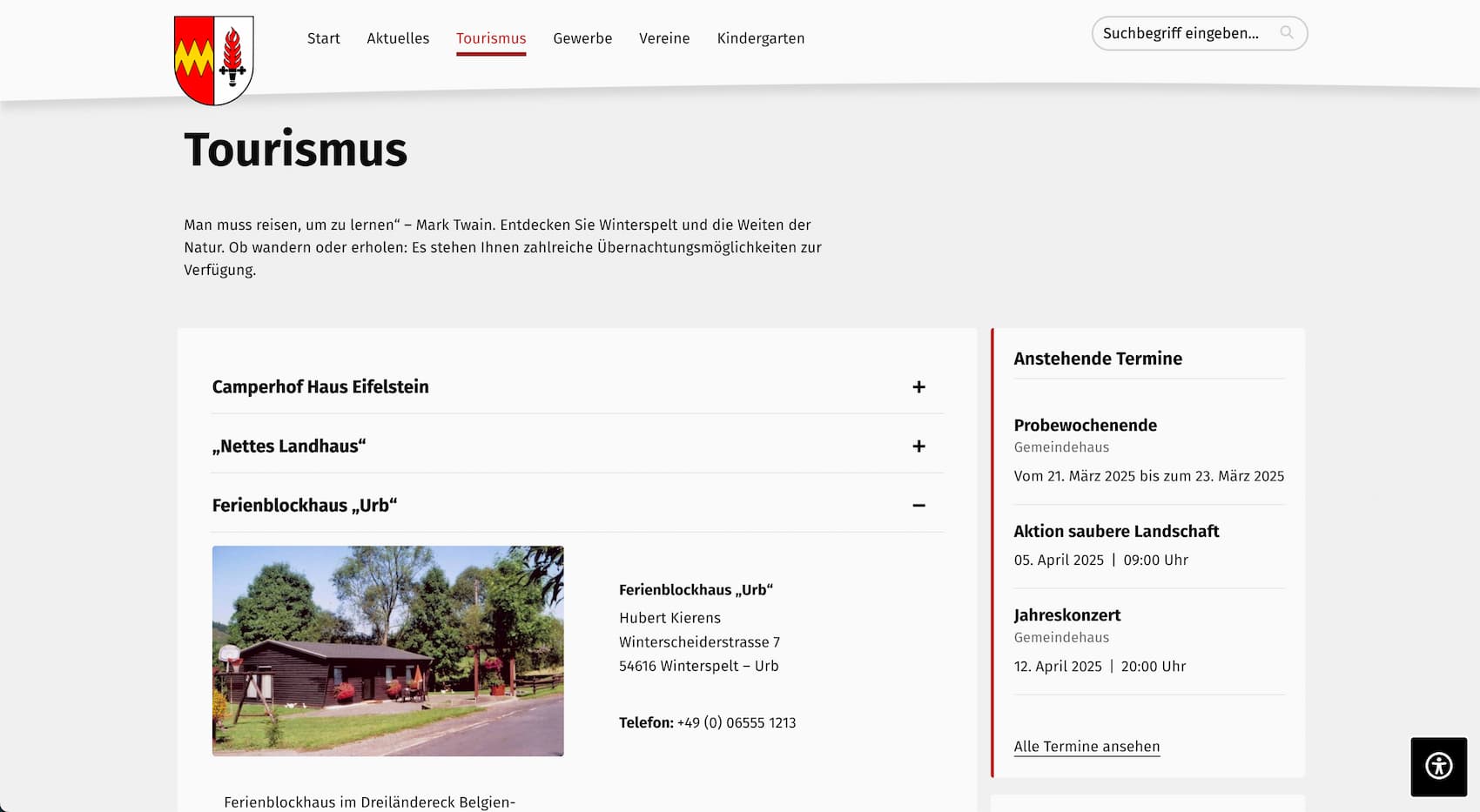Navigate to the Vereine page
1480x812 pixels.
click(664, 38)
